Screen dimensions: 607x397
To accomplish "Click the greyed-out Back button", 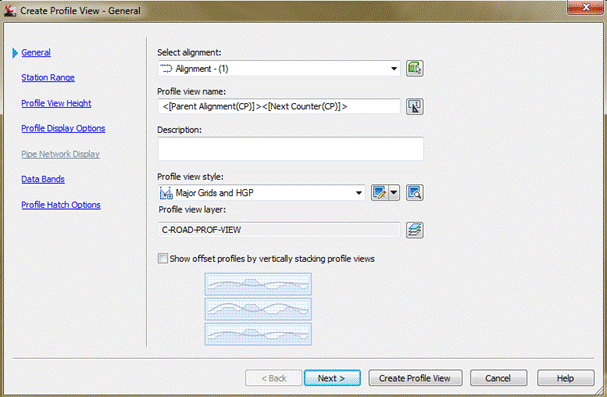I will pos(273,378).
